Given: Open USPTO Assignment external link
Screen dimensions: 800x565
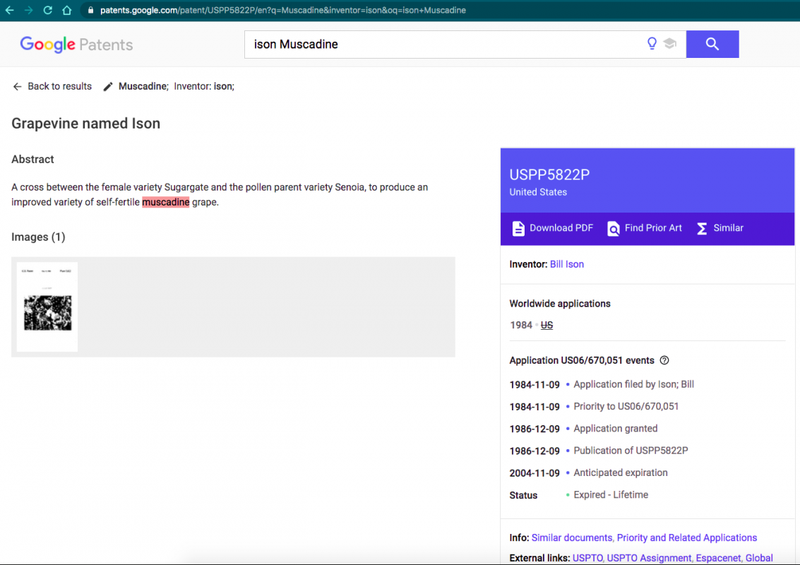Looking at the screenshot, I should tap(648, 558).
